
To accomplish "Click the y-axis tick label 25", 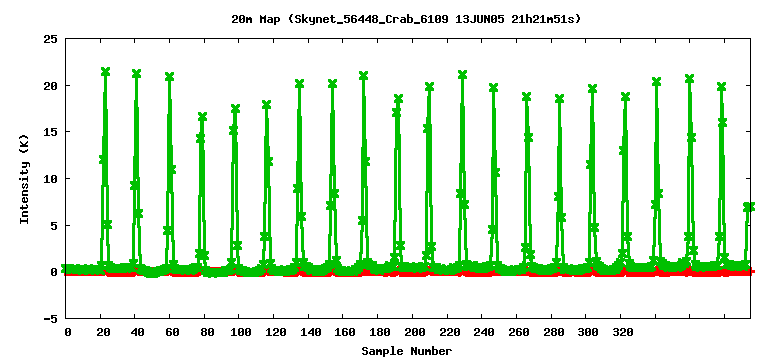I will pos(51,38).
